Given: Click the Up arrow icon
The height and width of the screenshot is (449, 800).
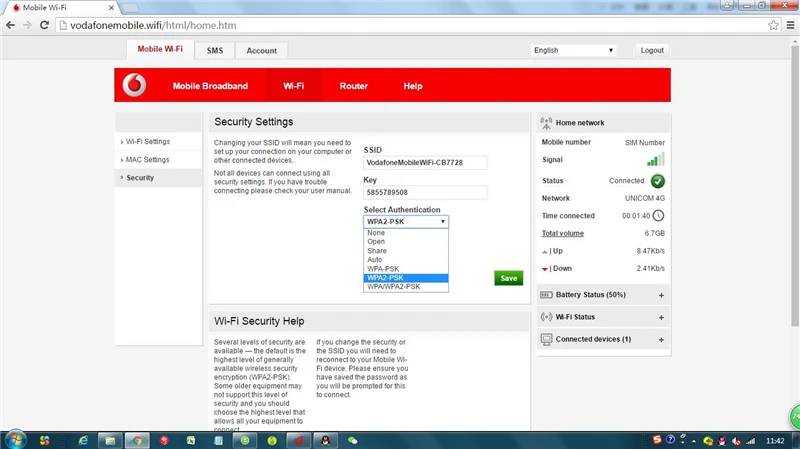Looking at the screenshot, I should (544, 252).
